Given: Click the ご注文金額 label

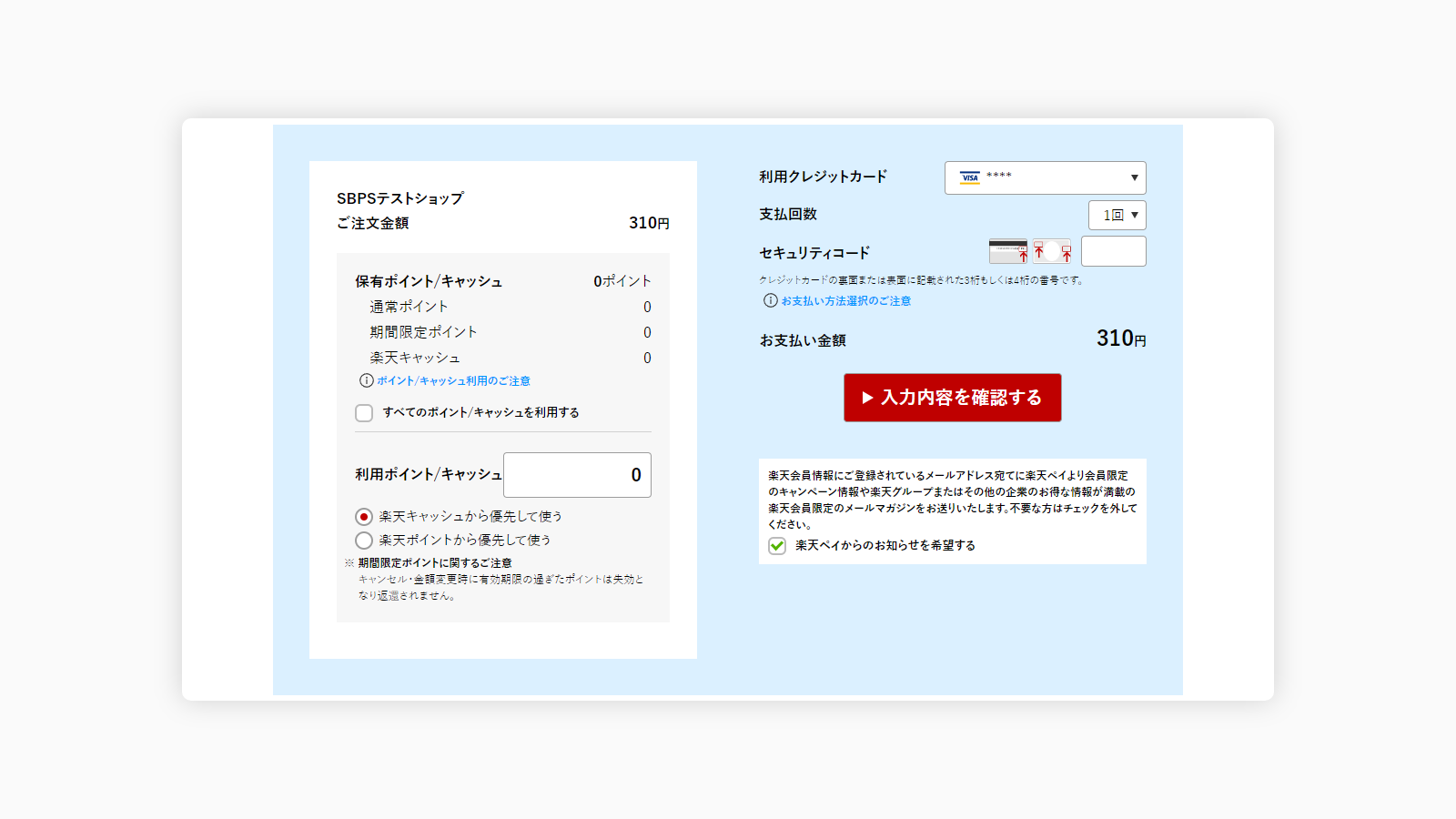Looking at the screenshot, I should [373, 223].
